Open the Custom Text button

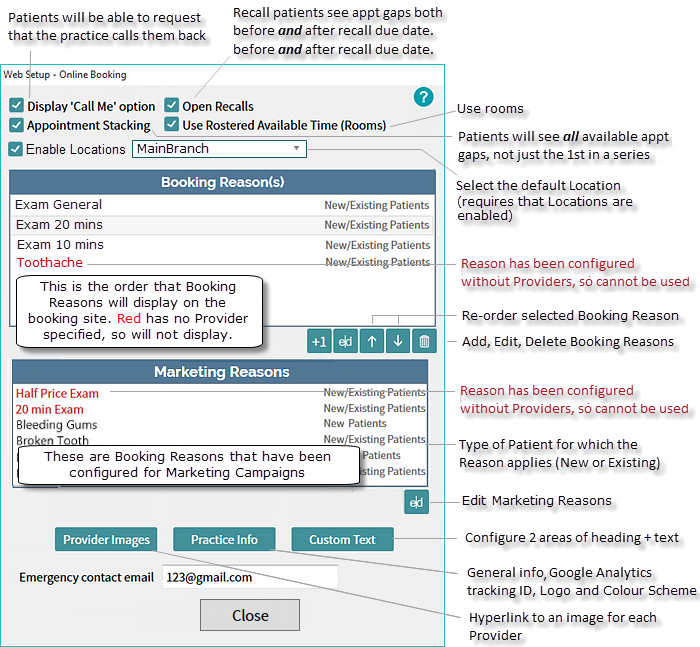coord(342,539)
